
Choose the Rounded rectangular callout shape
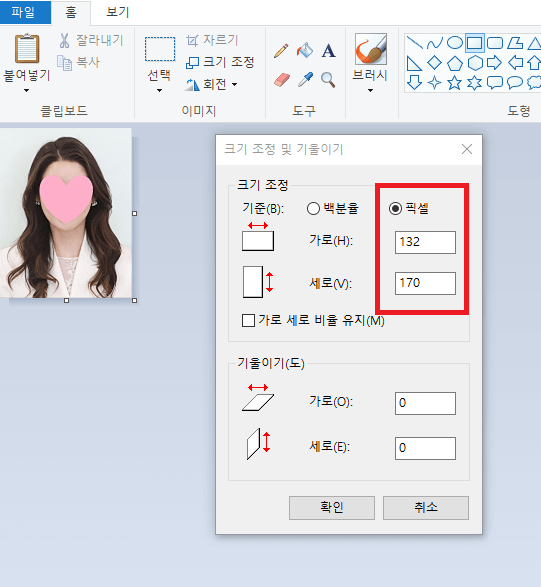coord(495,83)
